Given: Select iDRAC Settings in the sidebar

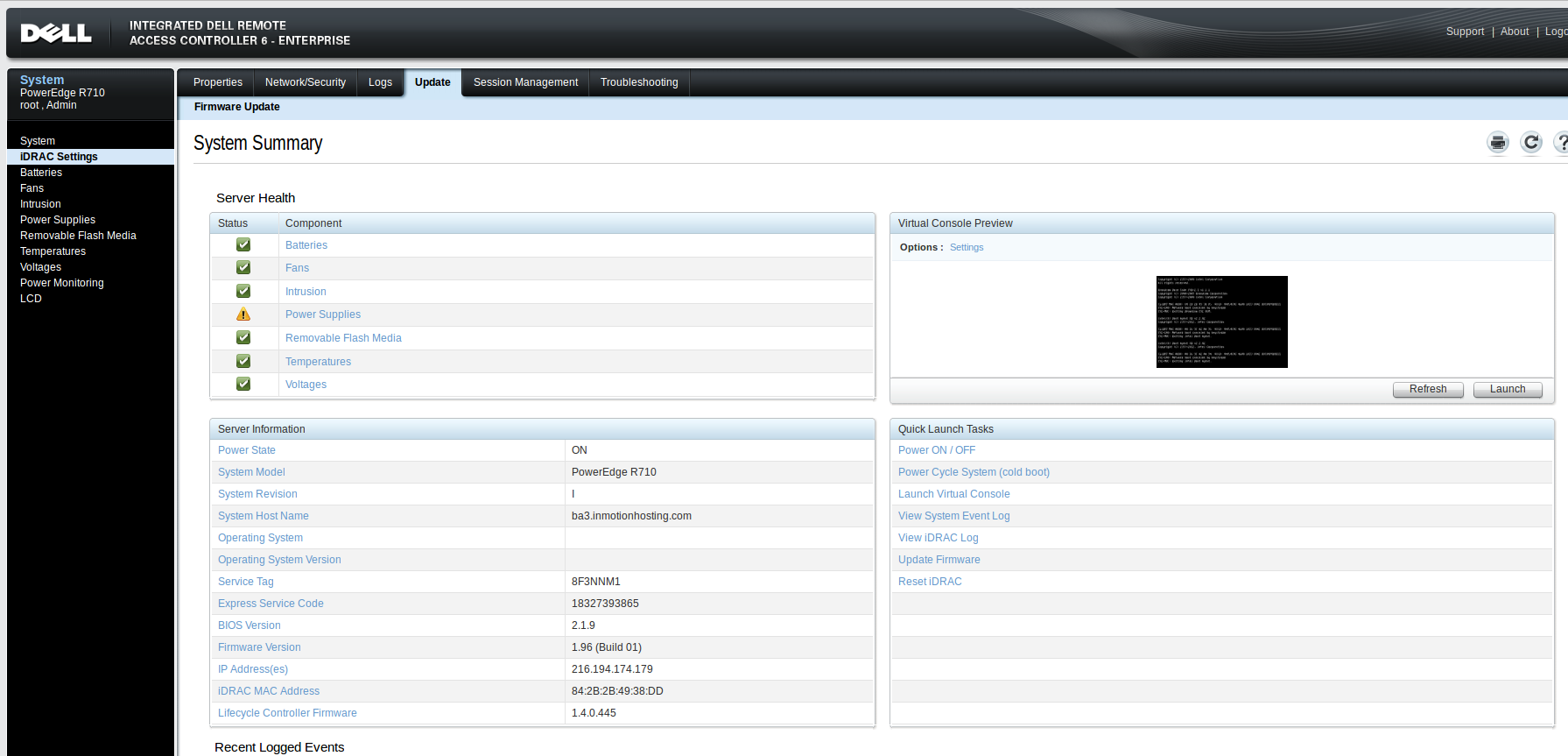Looking at the screenshot, I should pyautogui.click(x=59, y=157).
